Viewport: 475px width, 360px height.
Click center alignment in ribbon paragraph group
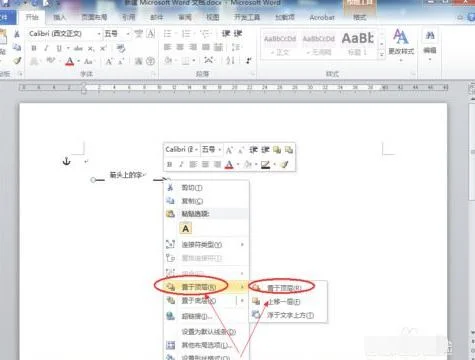[180, 47]
